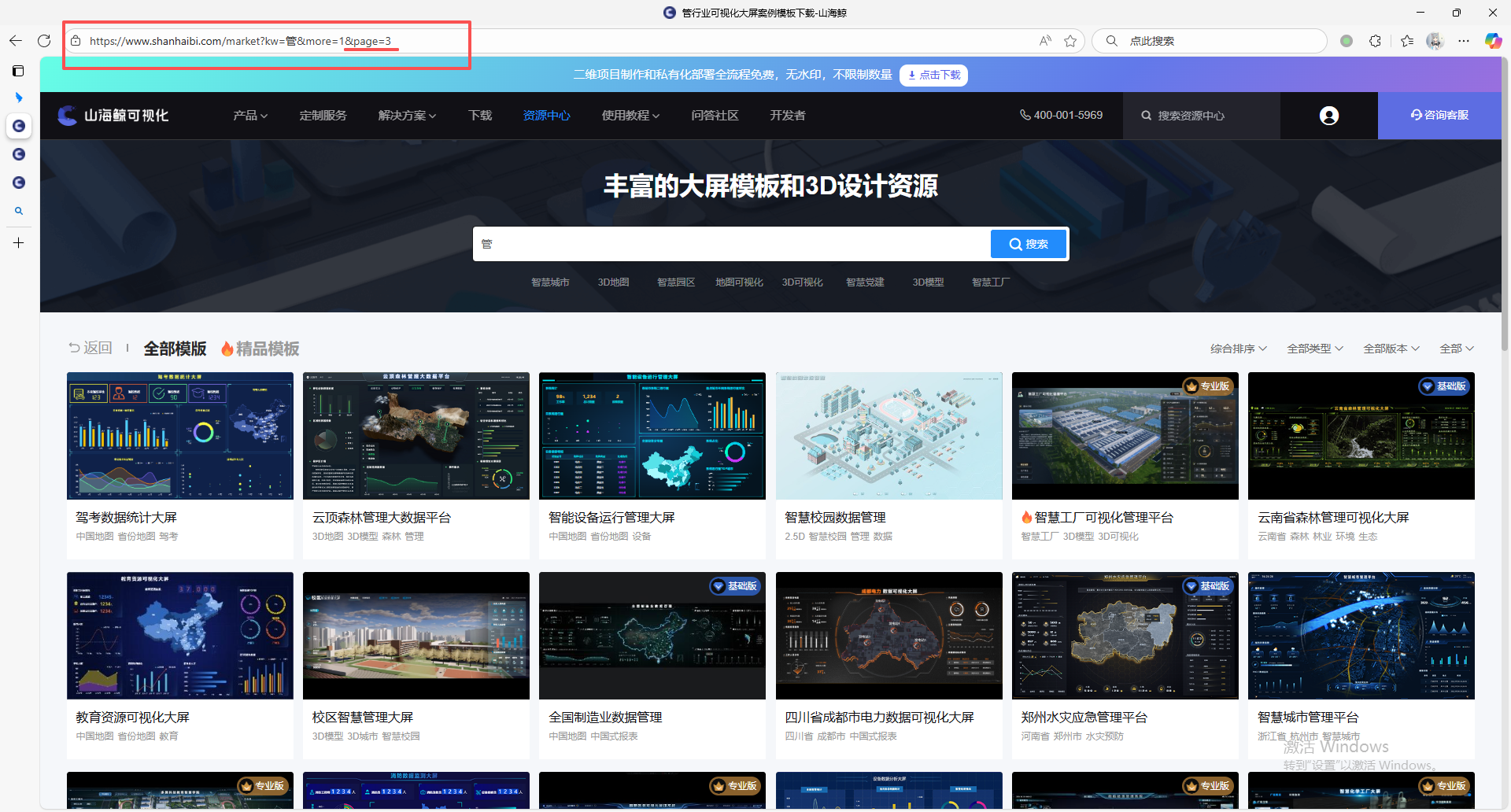Select the 智慧党建 search tag
The width and height of the screenshot is (1511, 812).
point(865,282)
